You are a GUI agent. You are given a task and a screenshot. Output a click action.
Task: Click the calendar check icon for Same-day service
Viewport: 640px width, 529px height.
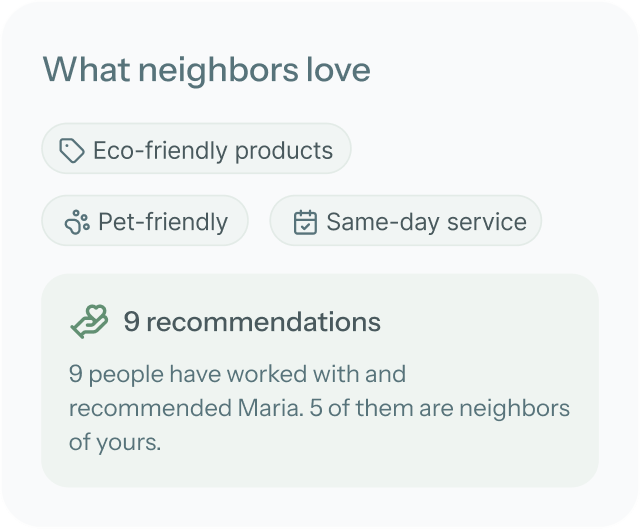304,222
